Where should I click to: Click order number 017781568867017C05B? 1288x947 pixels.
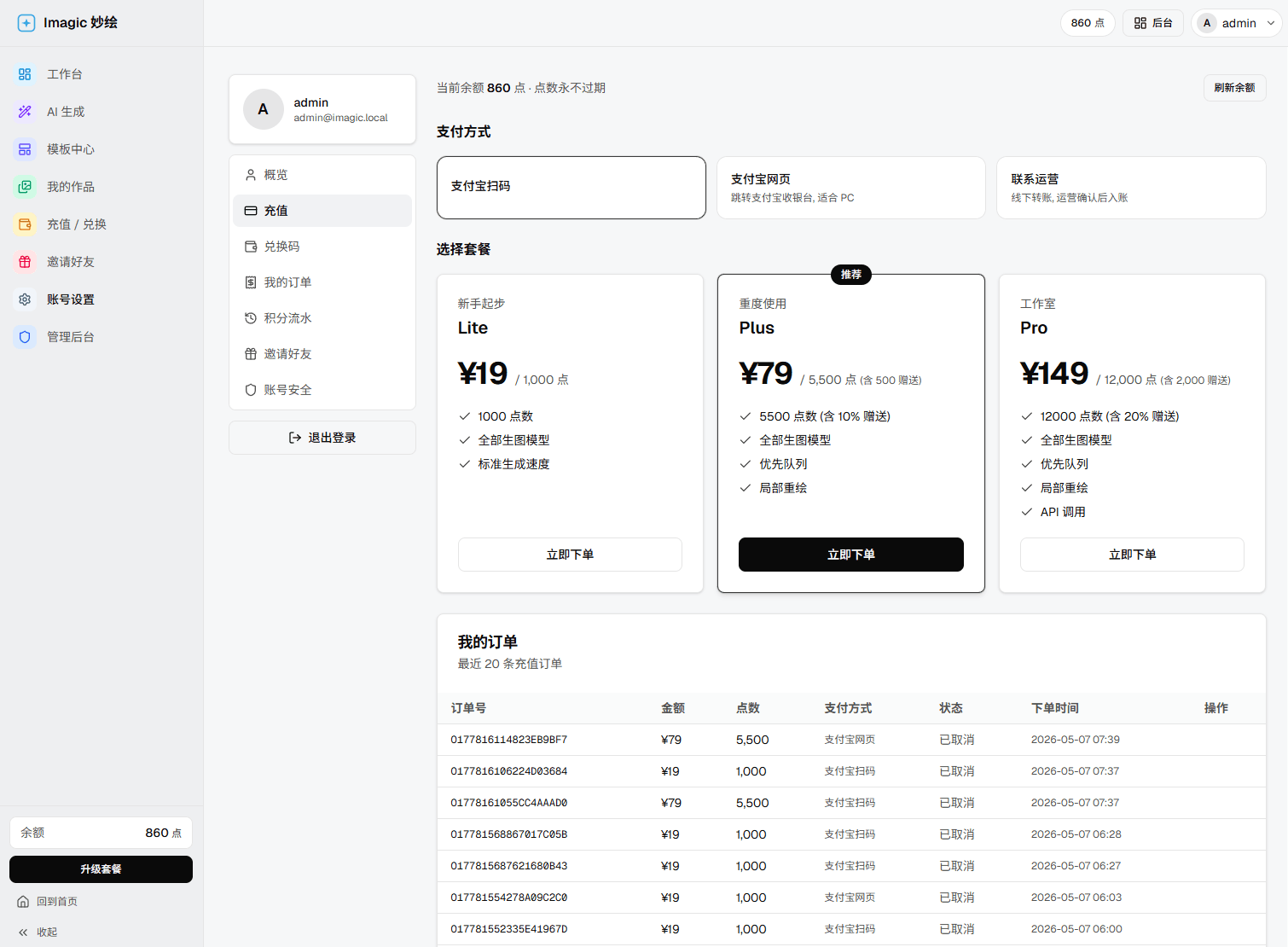tap(509, 834)
